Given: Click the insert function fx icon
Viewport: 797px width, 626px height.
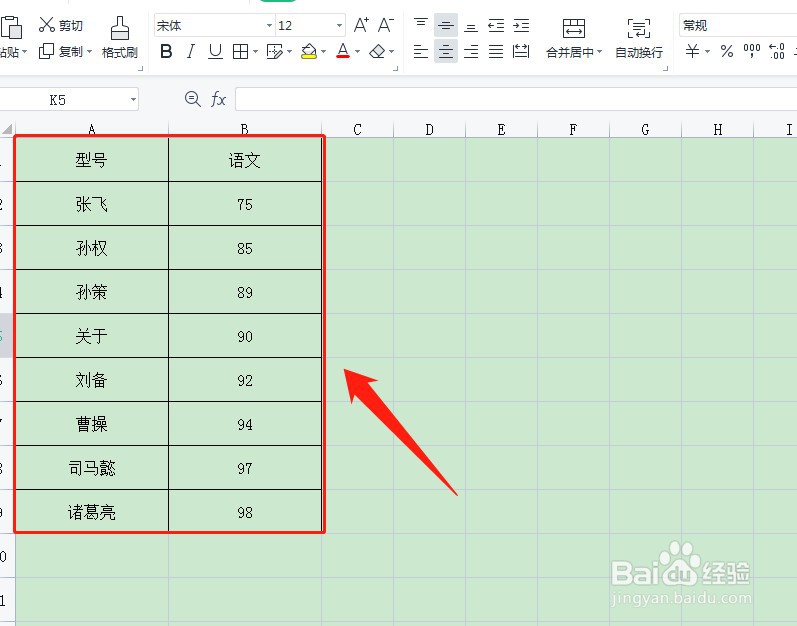Looking at the screenshot, I should click(218, 99).
